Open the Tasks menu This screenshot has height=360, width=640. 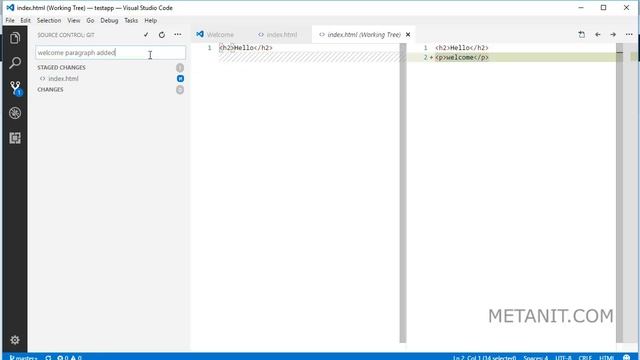coord(131,20)
